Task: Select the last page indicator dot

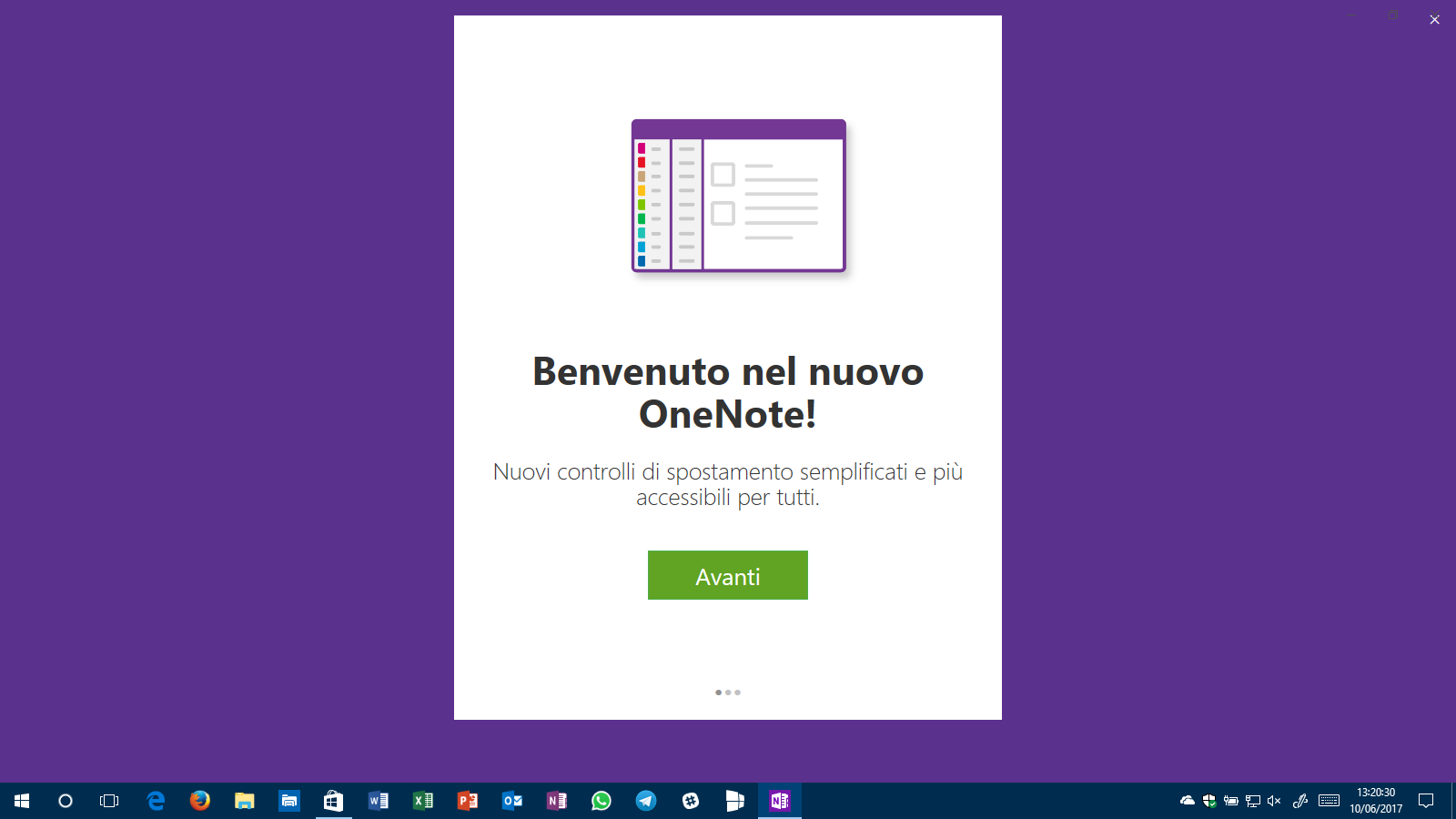Action: tap(737, 693)
